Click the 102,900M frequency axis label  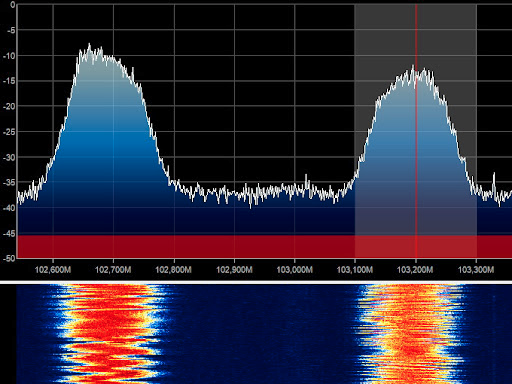coord(234,269)
